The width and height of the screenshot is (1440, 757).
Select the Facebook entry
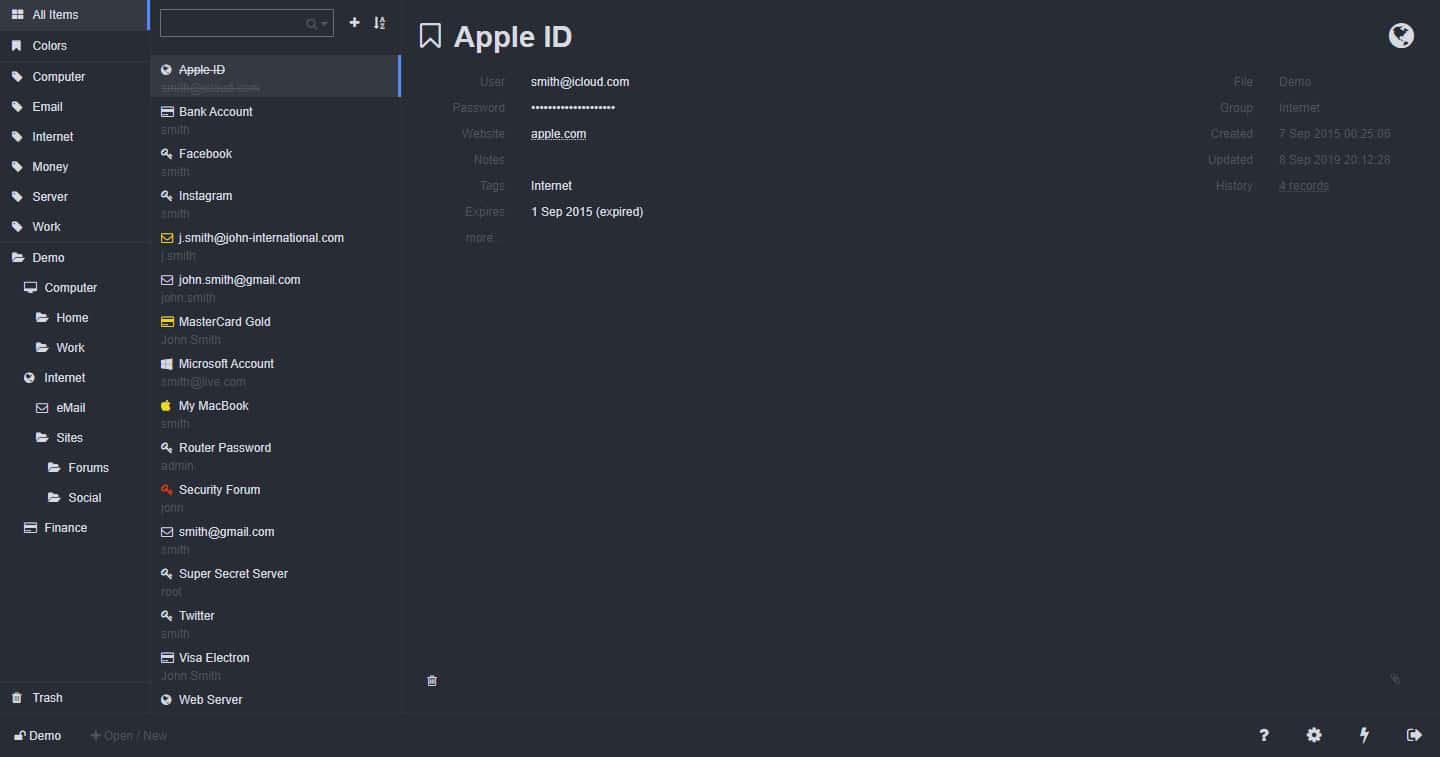coord(275,160)
